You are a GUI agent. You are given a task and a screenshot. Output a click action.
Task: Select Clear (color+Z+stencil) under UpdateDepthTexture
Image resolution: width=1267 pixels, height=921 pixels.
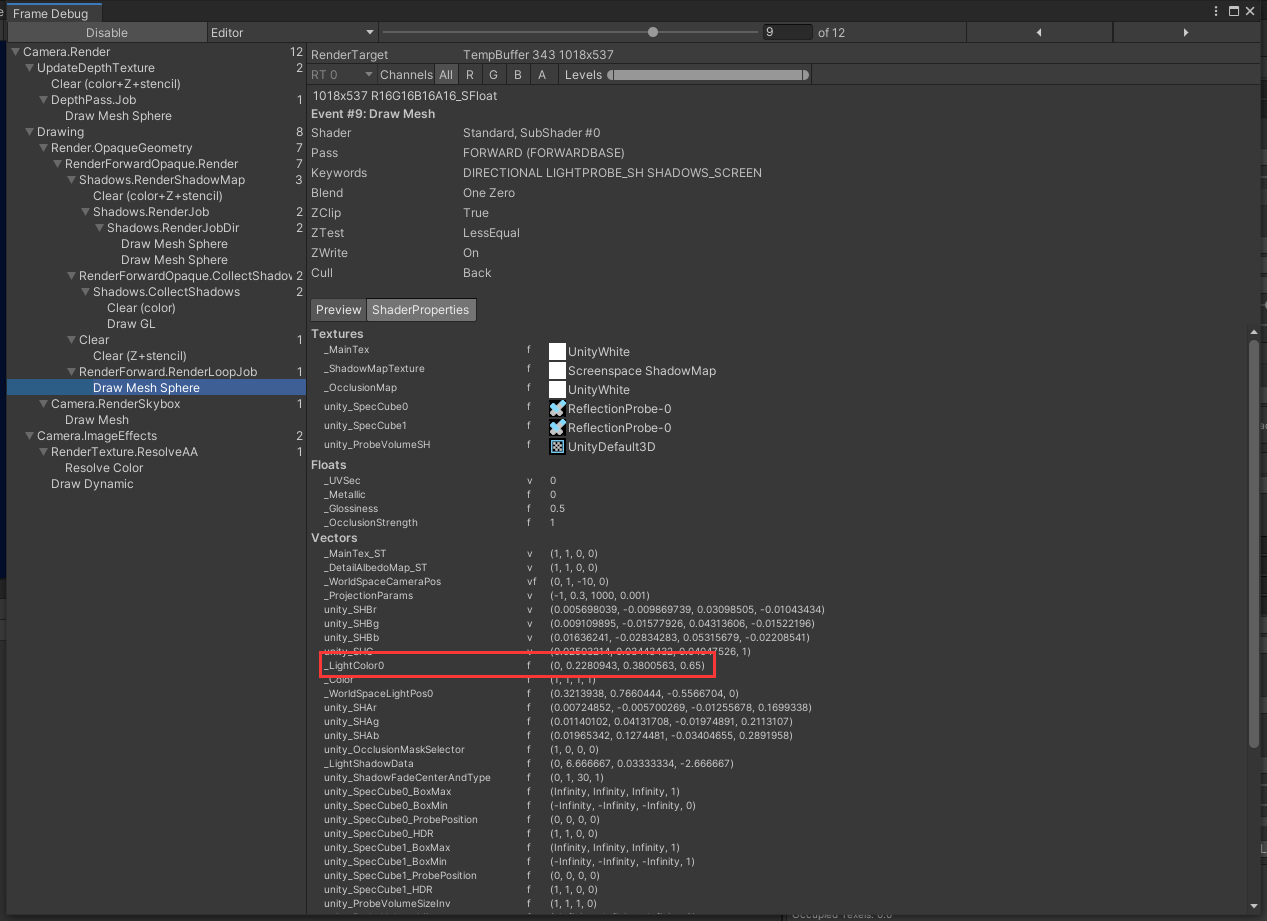click(116, 84)
